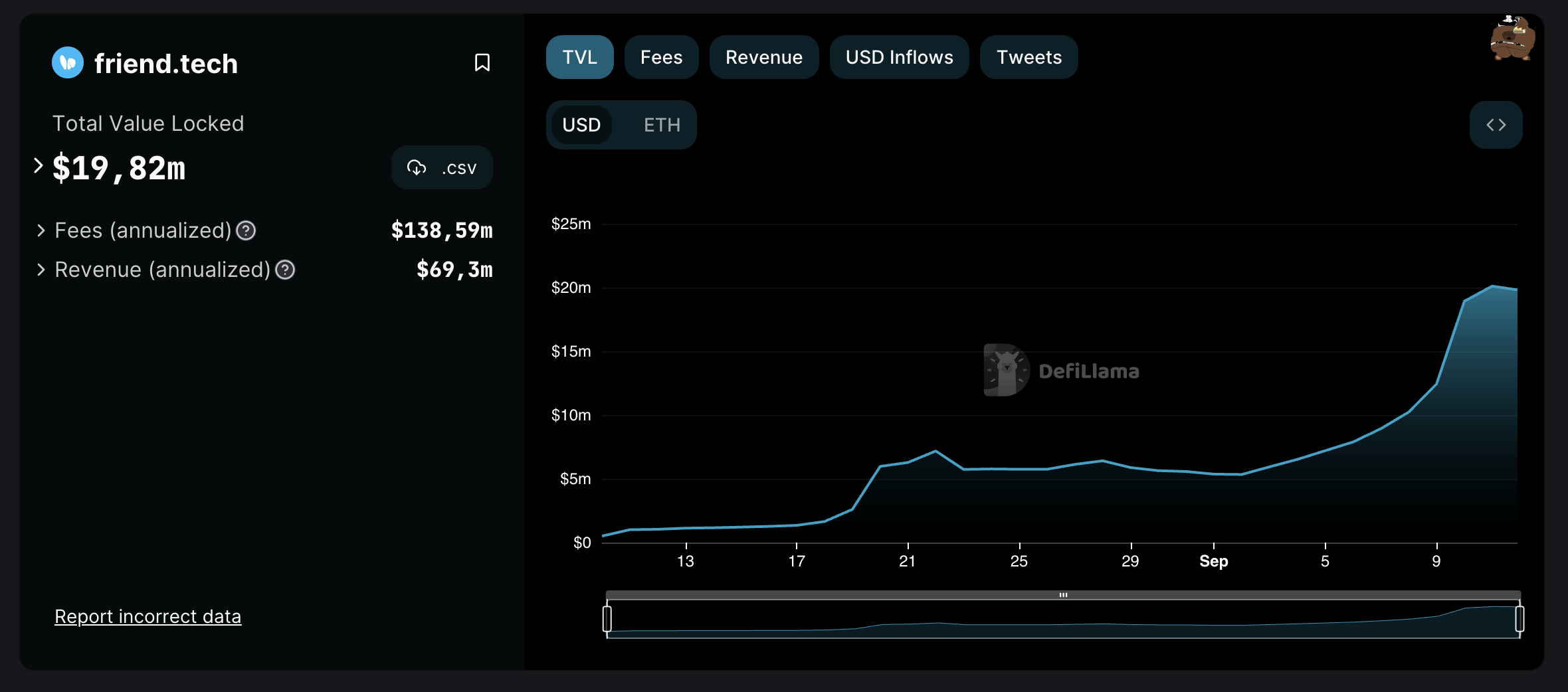This screenshot has height=692, width=1568.
Task: Toggle the Revenue chart series
Action: pos(763,57)
